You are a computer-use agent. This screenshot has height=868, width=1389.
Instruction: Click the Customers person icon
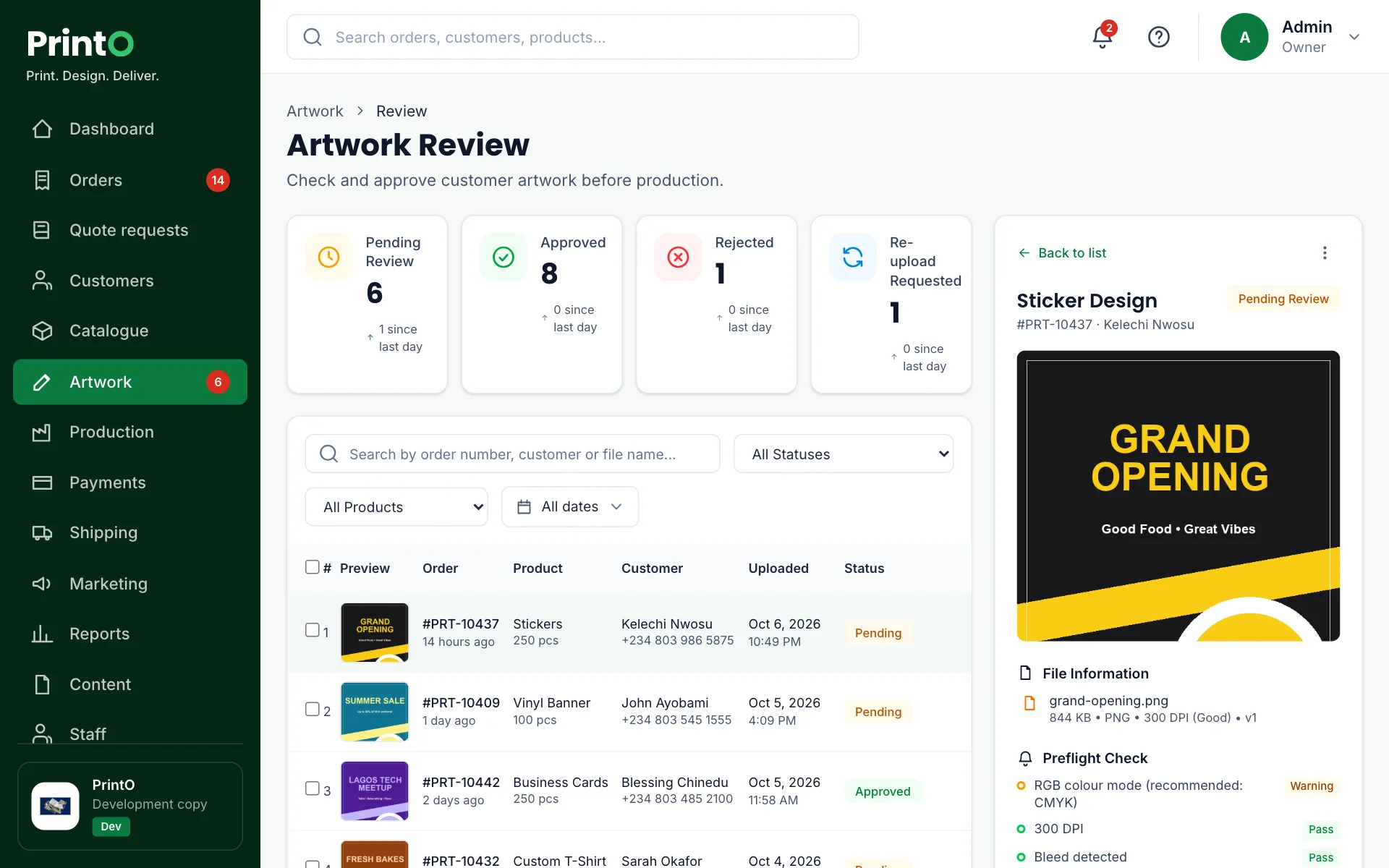pyautogui.click(x=42, y=281)
